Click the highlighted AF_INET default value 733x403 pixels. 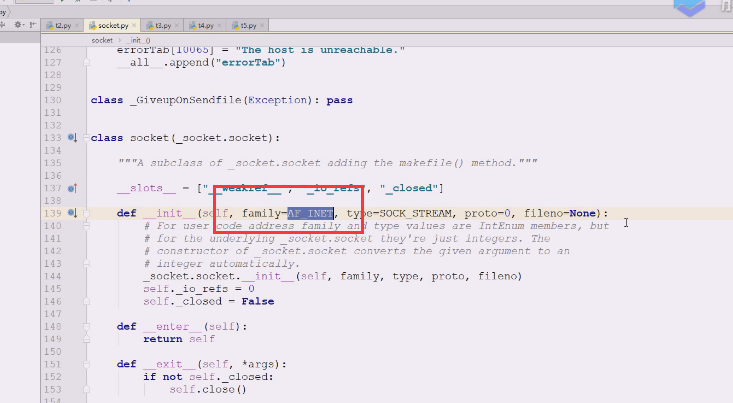point(310,213)
